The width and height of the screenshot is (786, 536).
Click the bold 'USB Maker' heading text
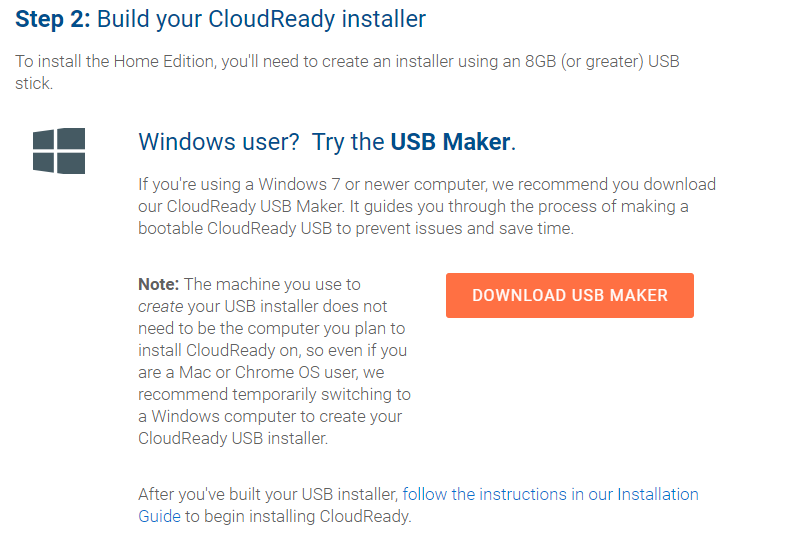(451, 142)
